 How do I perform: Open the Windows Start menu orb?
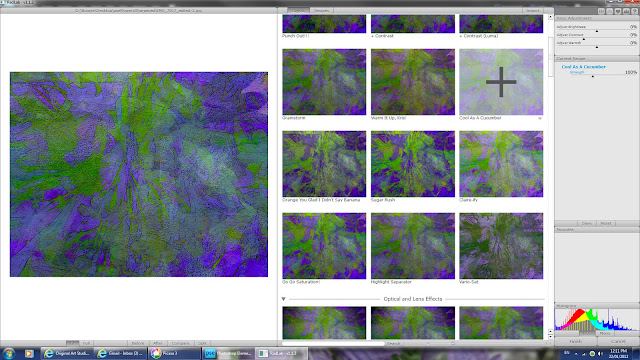(9, 353)
